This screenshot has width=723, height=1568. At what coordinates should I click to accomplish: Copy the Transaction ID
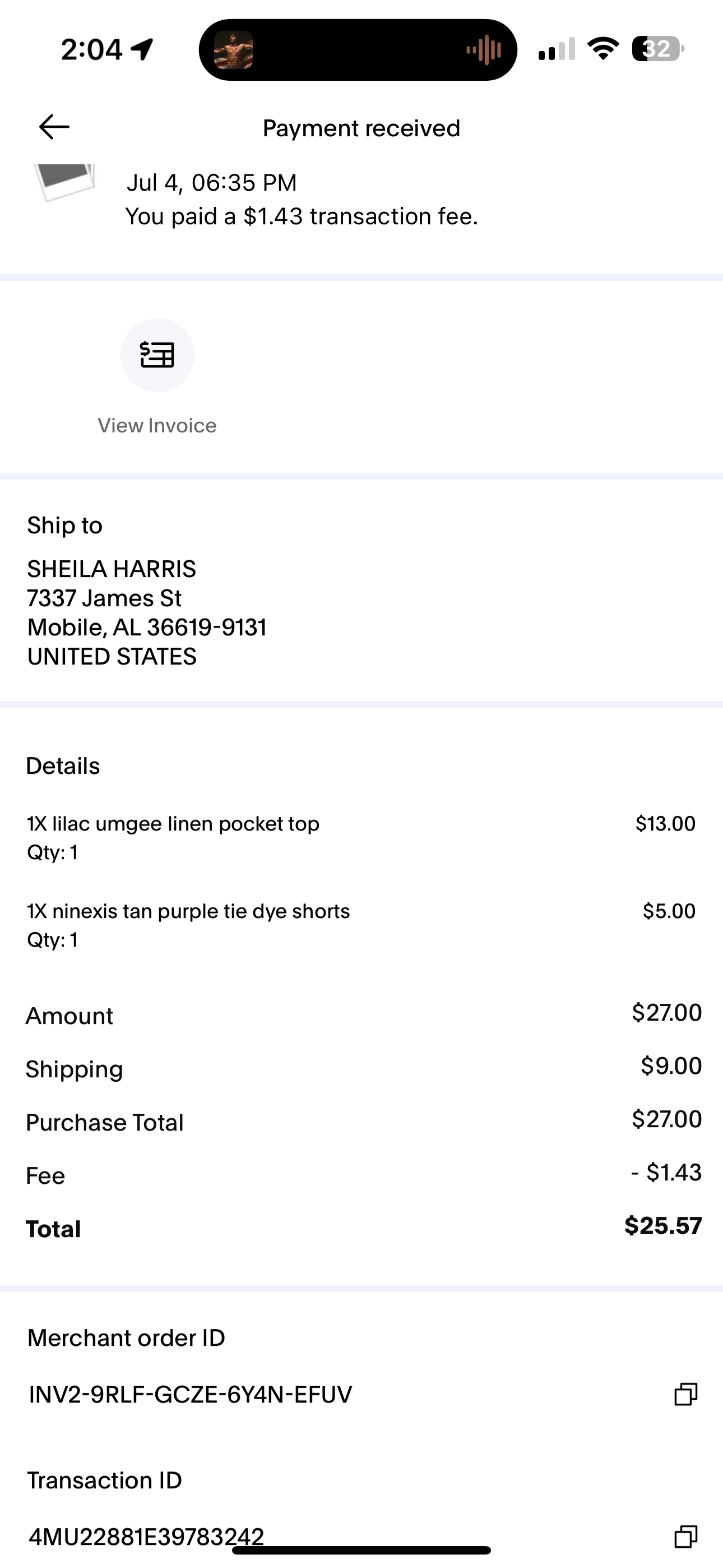click(685, 1535)
